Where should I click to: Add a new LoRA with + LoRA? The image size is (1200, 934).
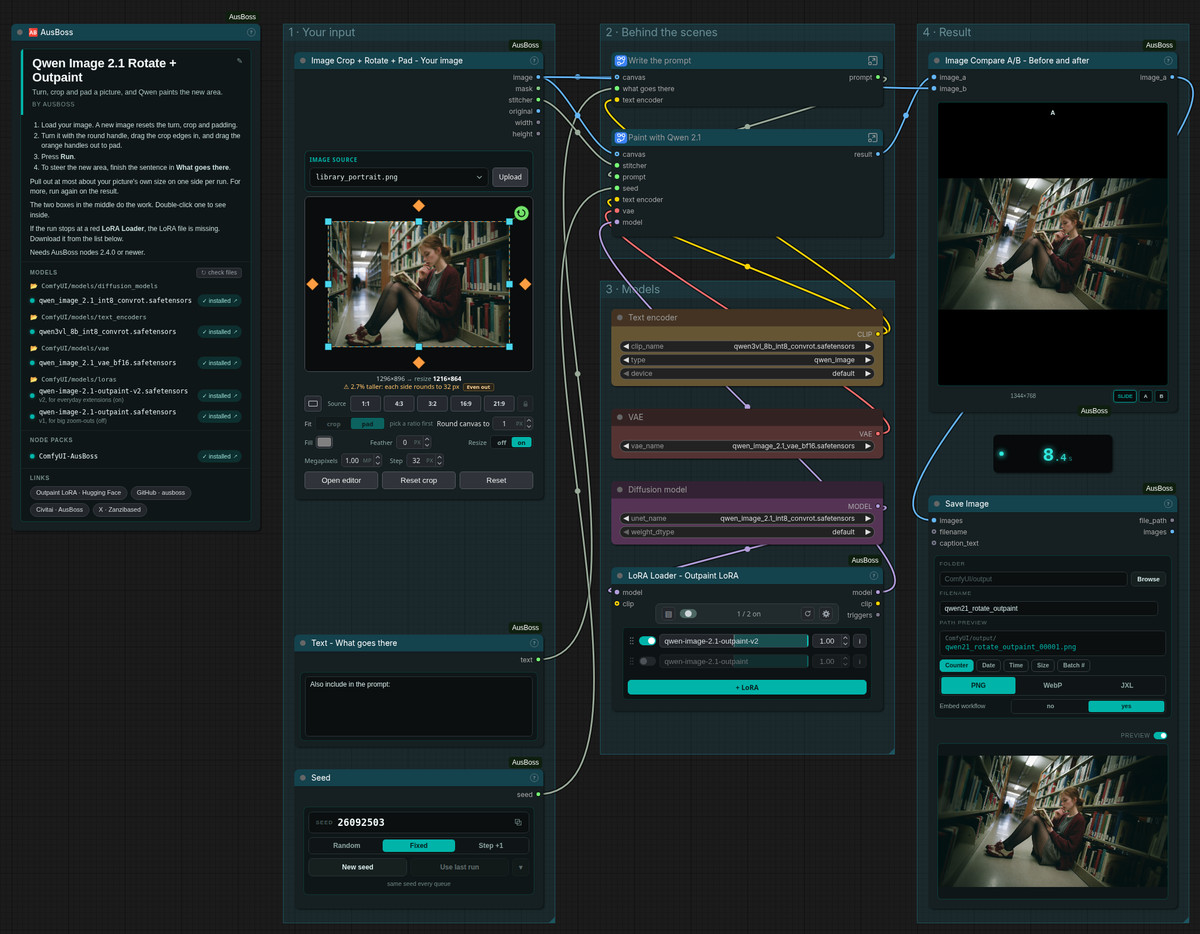click(746, 687)
